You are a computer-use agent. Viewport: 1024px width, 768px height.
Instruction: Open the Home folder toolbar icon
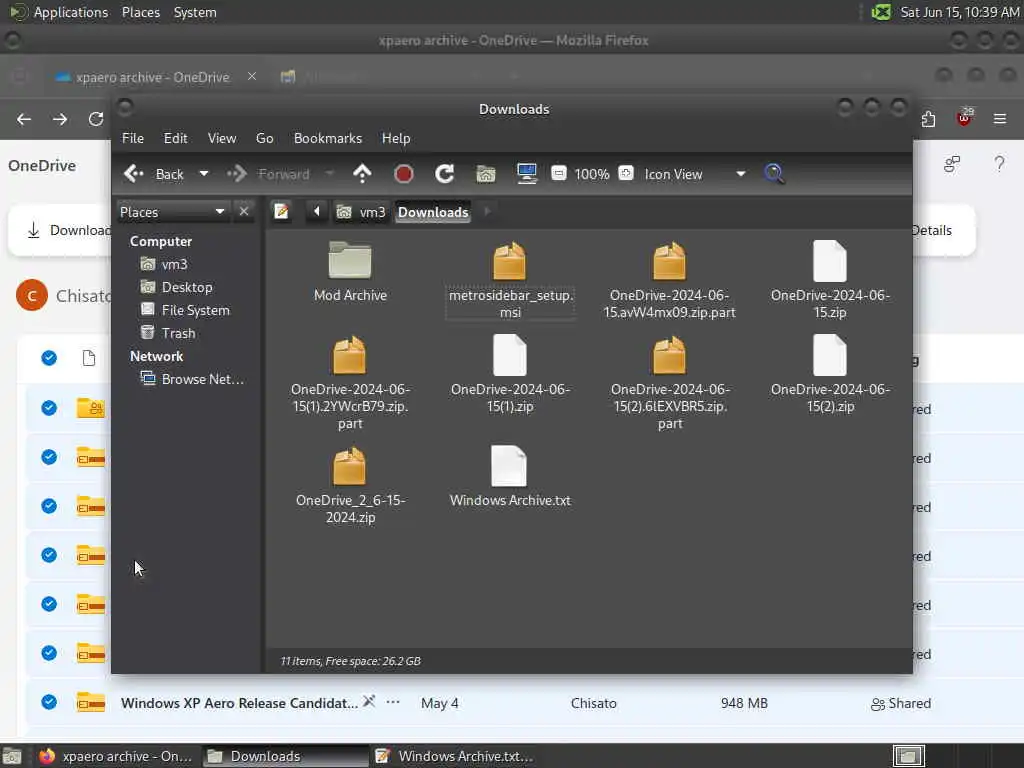click(486, 174)
